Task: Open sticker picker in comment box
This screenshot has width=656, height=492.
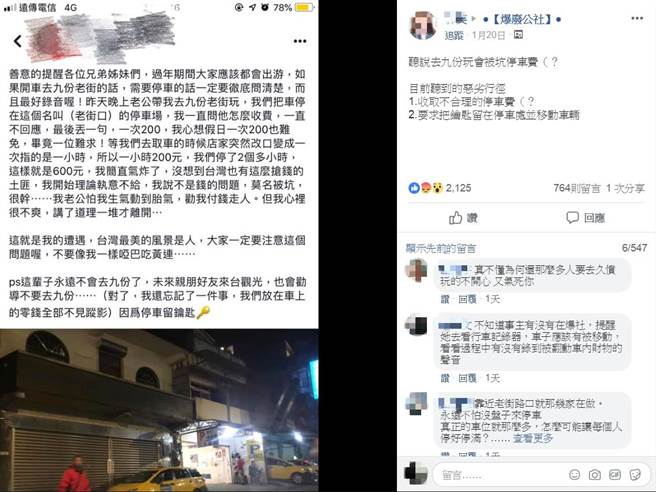Action: [x=635, y=474]
